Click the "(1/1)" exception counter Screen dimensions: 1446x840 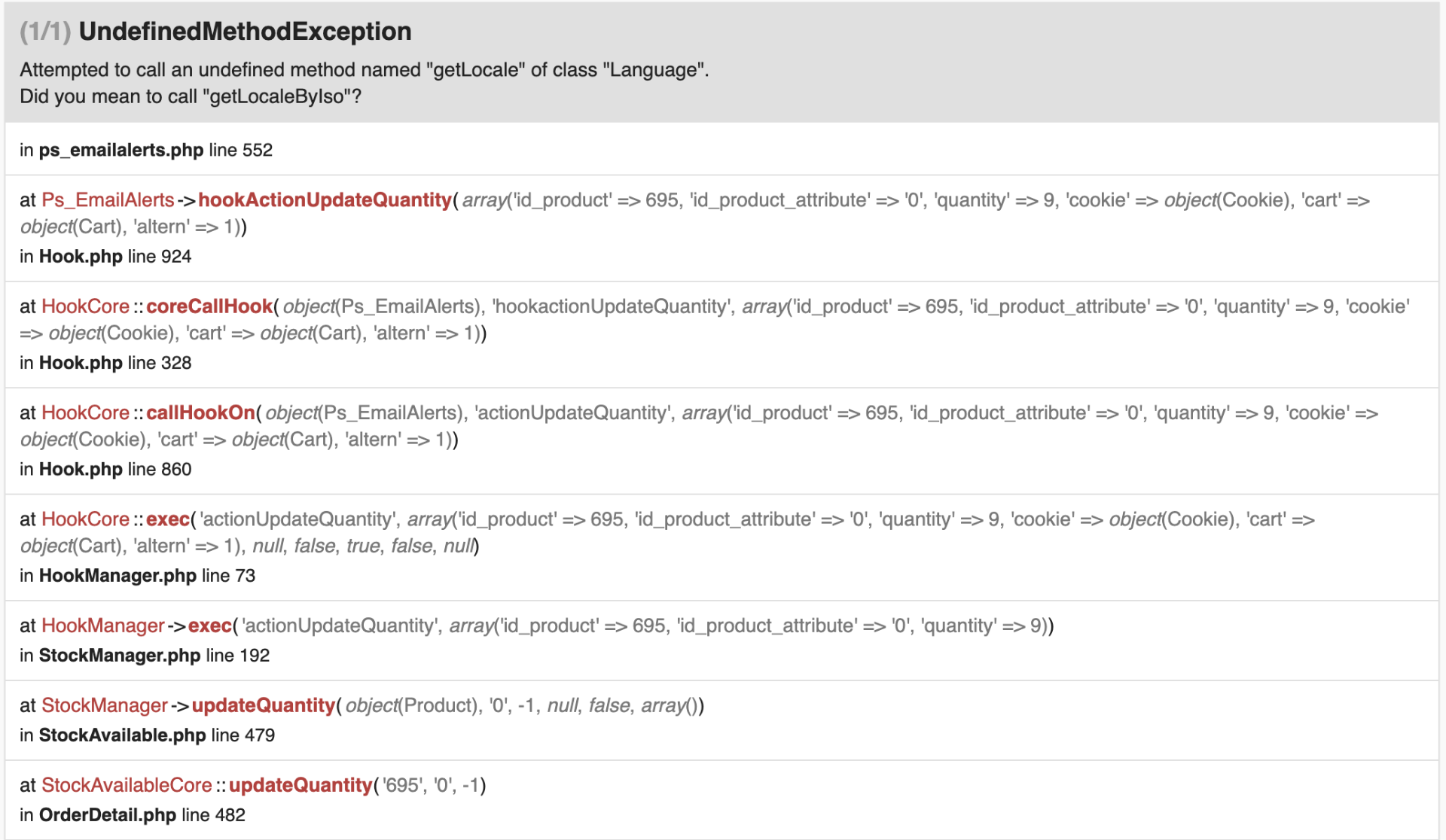tap(45, 32)
